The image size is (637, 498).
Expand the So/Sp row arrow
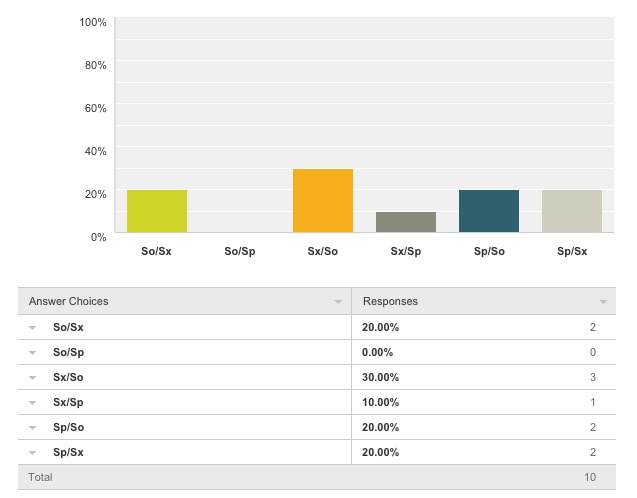coord(32,352)
